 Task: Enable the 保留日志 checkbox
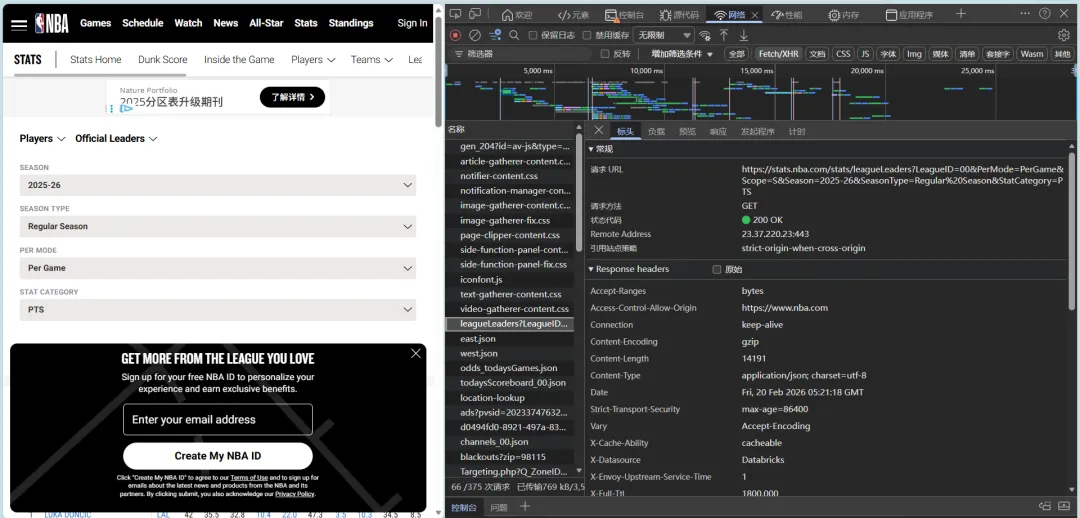pyautogui.click(x=532, y=35)
